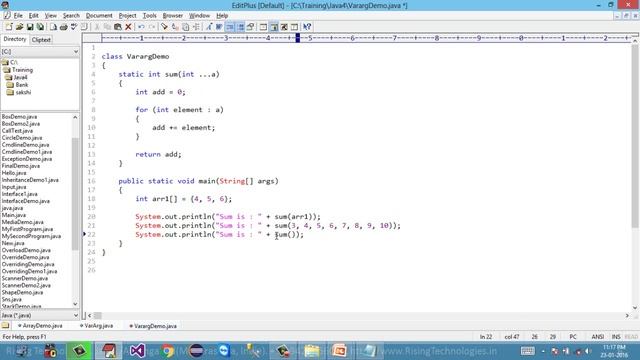Switch to the Directory panel tab
This screenshot has height=360, width=640.
click(x=15, y=39)
